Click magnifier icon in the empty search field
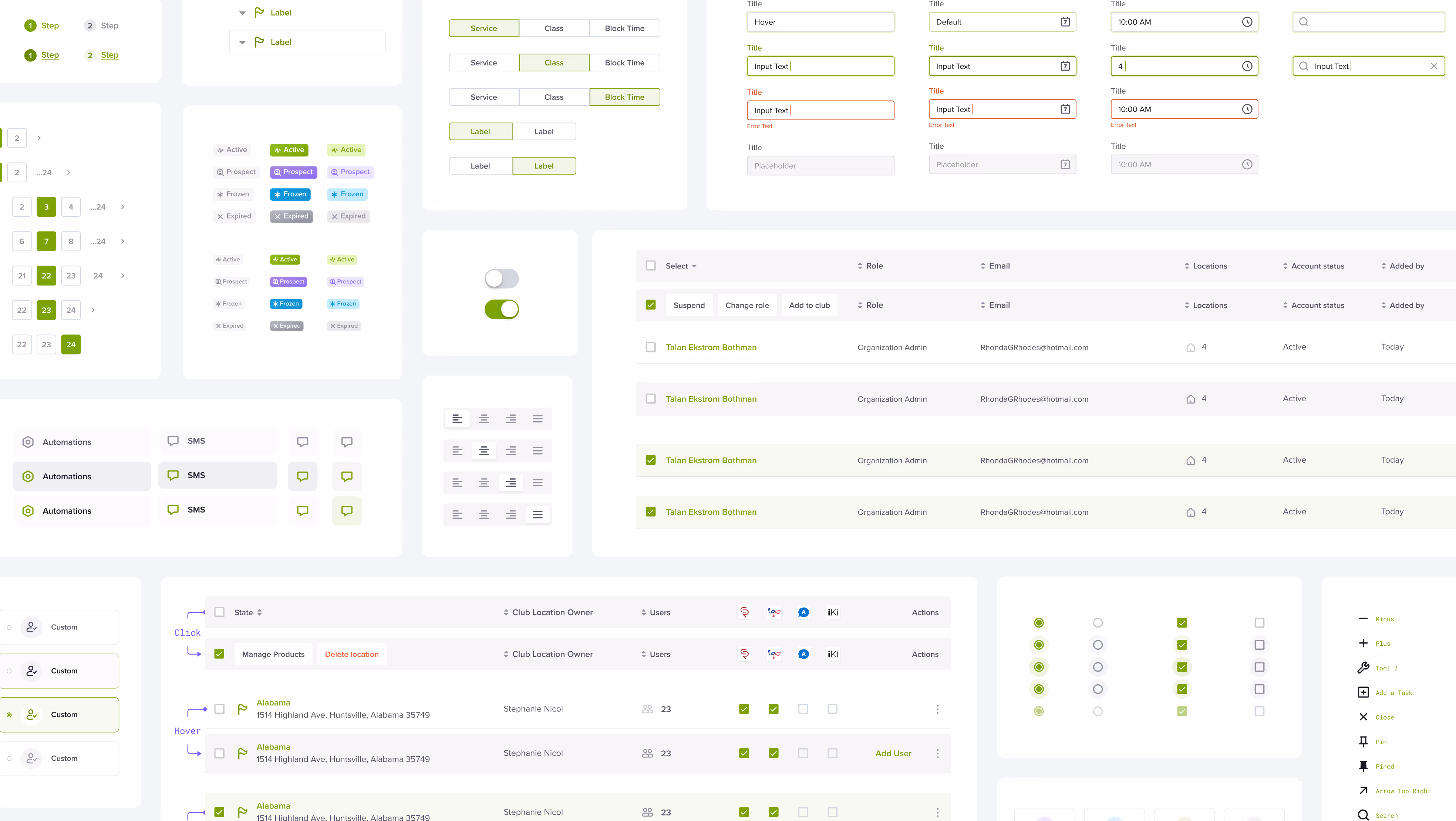1456x821 pixels. click(1303, 22)
